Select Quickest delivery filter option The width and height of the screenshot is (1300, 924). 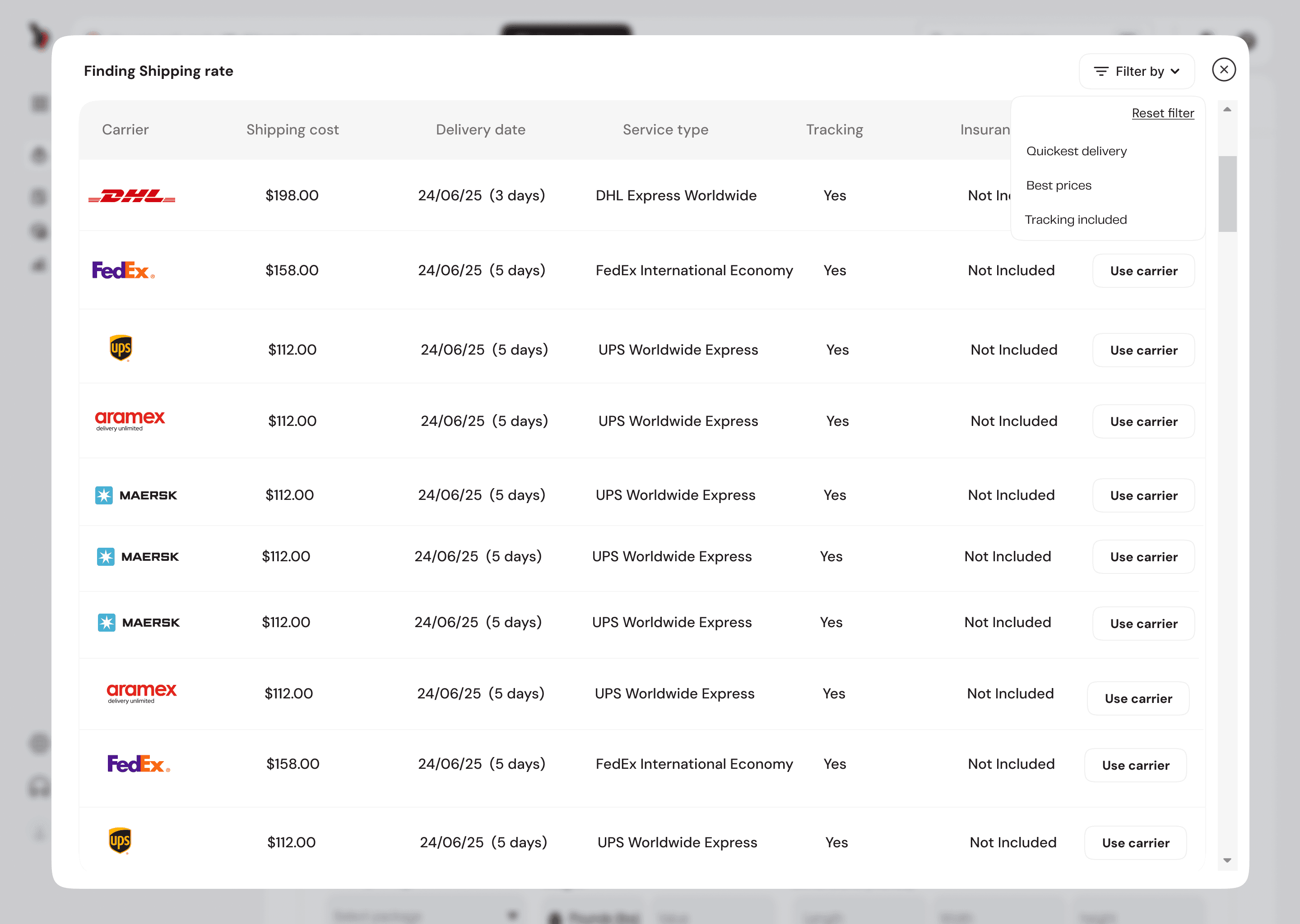coord(1076,151)
